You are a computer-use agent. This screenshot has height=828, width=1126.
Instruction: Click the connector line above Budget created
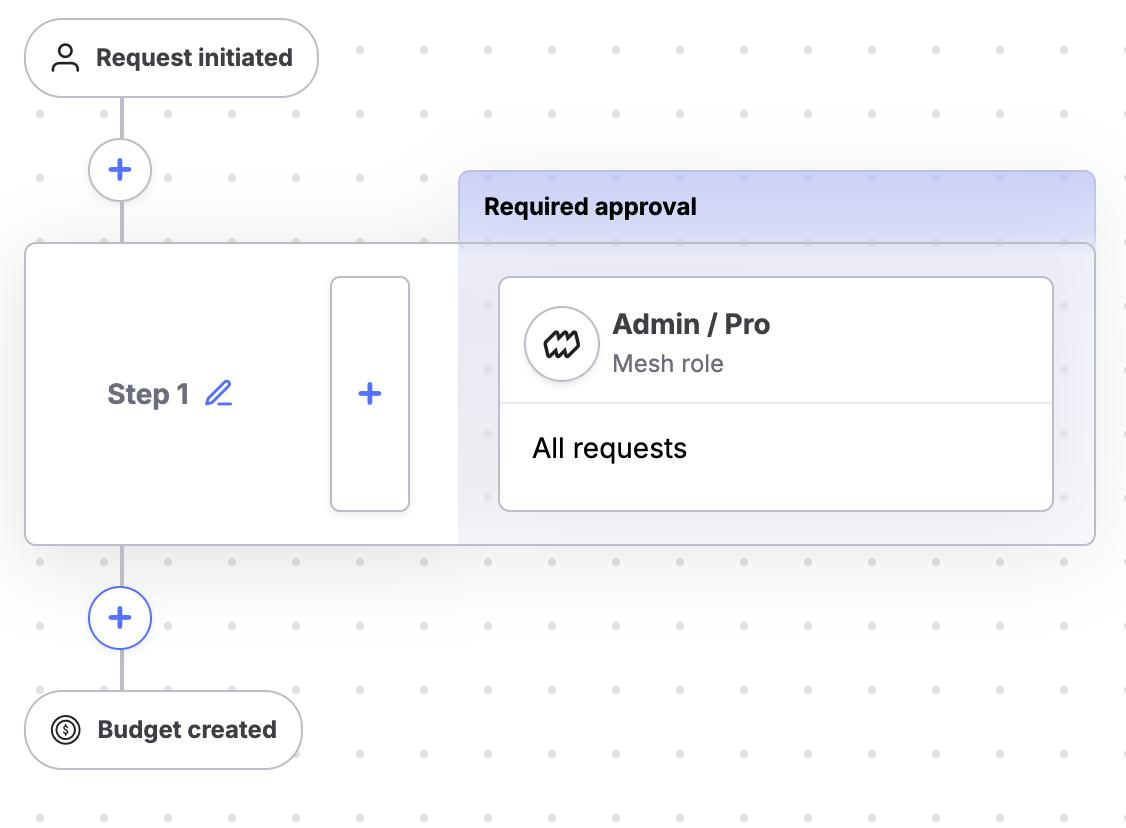121,670
